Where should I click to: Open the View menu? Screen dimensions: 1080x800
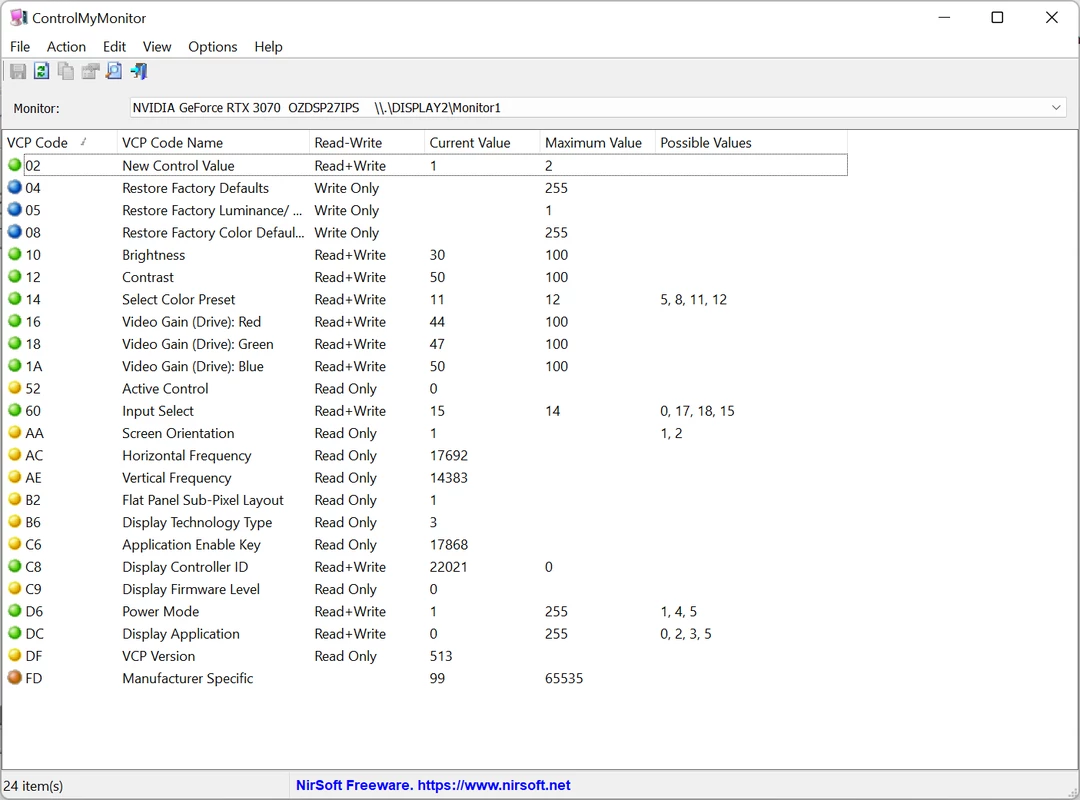tap(157, 46)
